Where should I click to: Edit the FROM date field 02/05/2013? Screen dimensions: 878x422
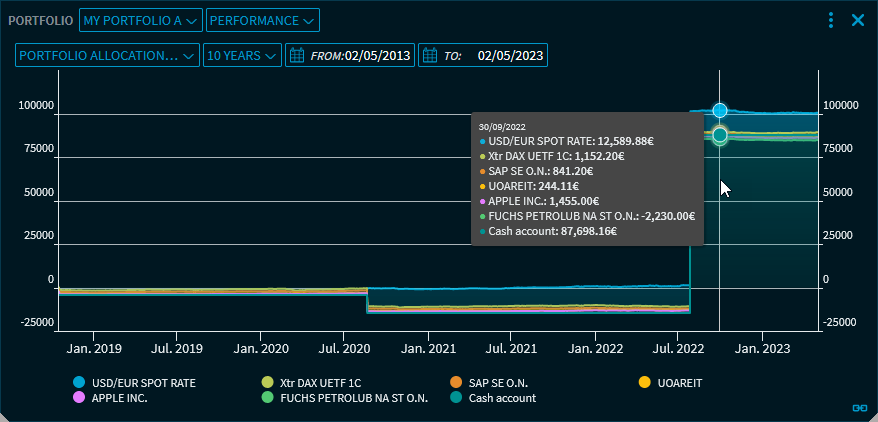click(378, 56)
